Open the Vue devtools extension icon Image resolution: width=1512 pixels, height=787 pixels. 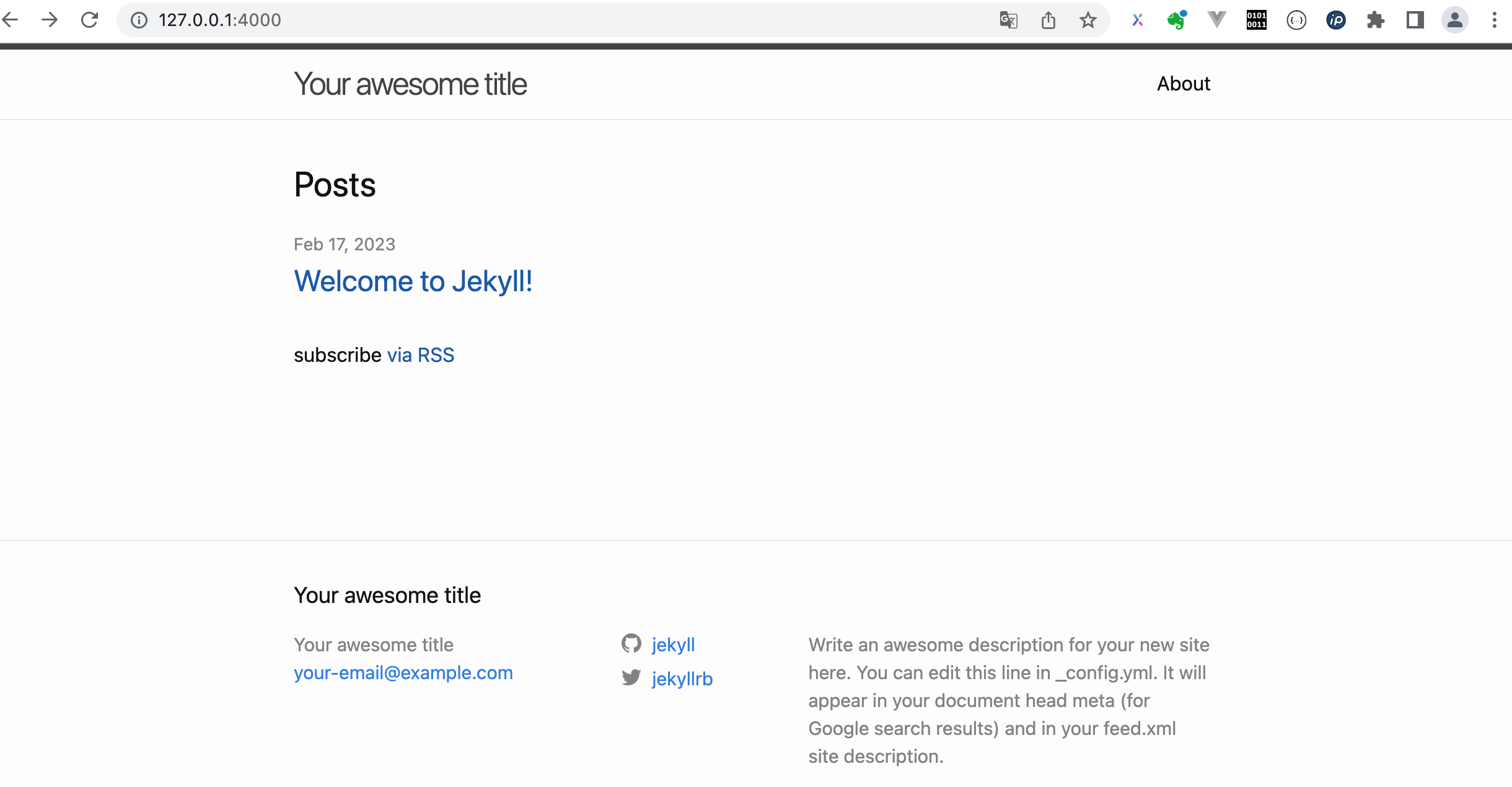coord(1217,20)
